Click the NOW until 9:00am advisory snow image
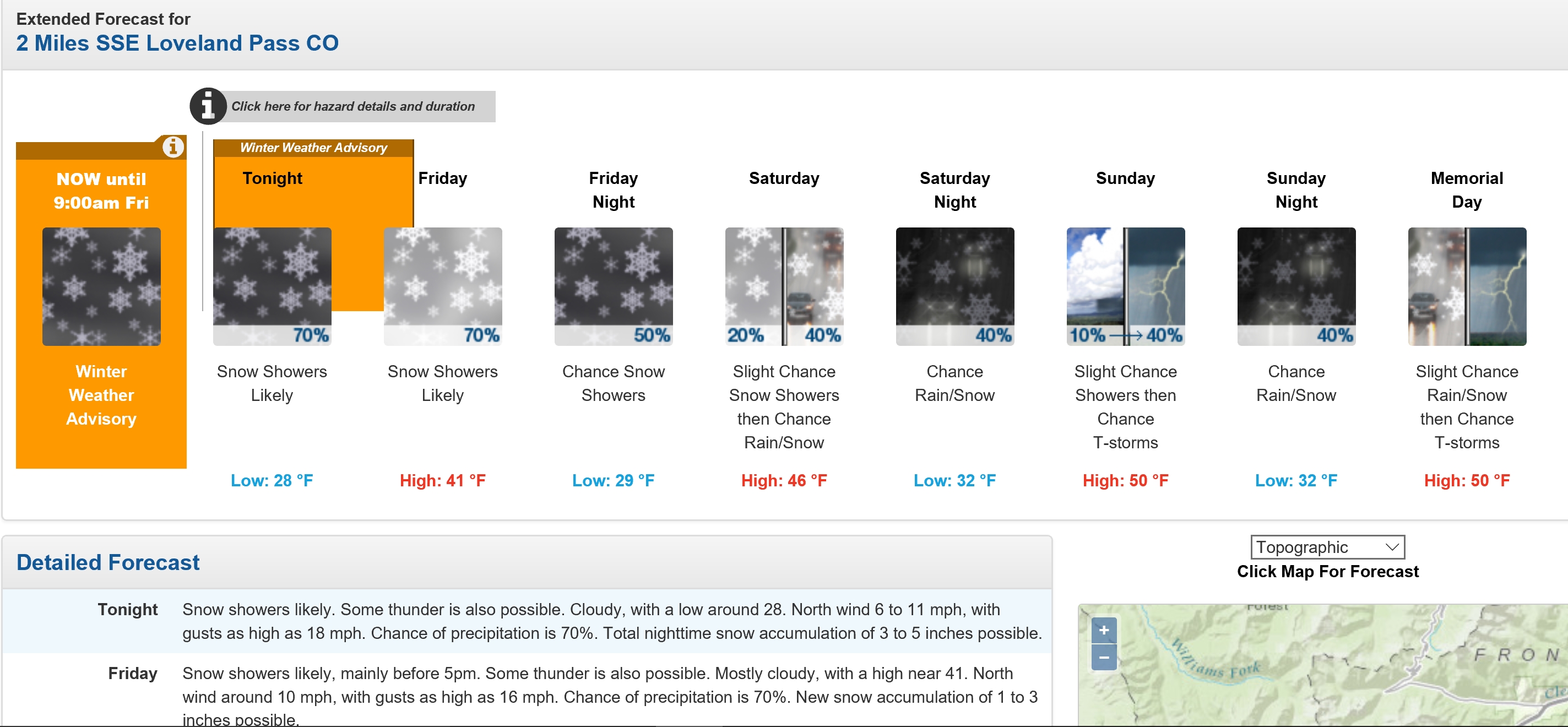The height and width of the screenshot is (727, 1568). 101,286
